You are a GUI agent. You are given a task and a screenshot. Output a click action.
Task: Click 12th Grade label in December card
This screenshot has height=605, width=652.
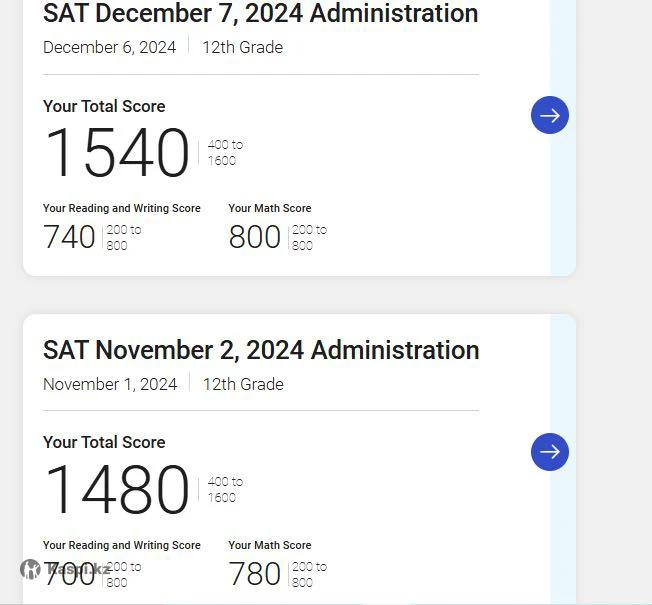(x=242, y=47)
